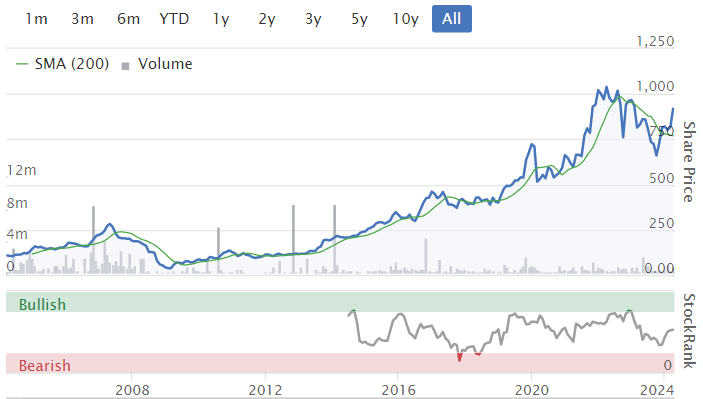Select the 1m time range
The image size is (703, 399).
pos(36,19)
